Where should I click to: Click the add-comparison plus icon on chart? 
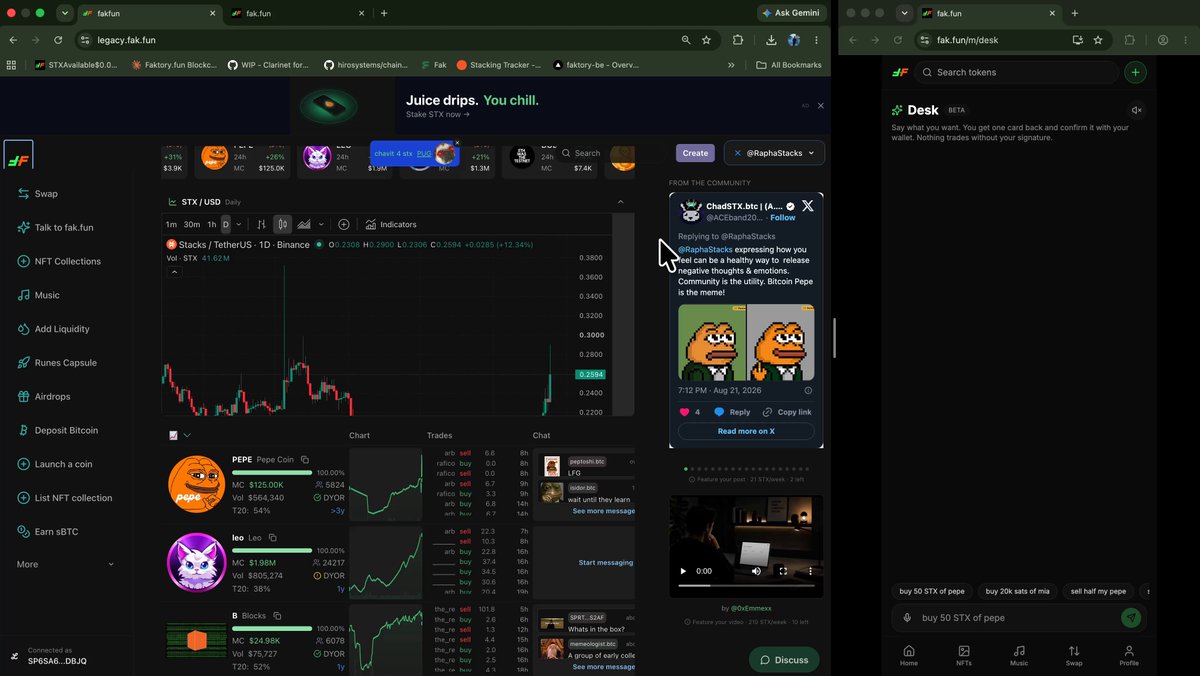pyautogui.click(x=344, y=225)
